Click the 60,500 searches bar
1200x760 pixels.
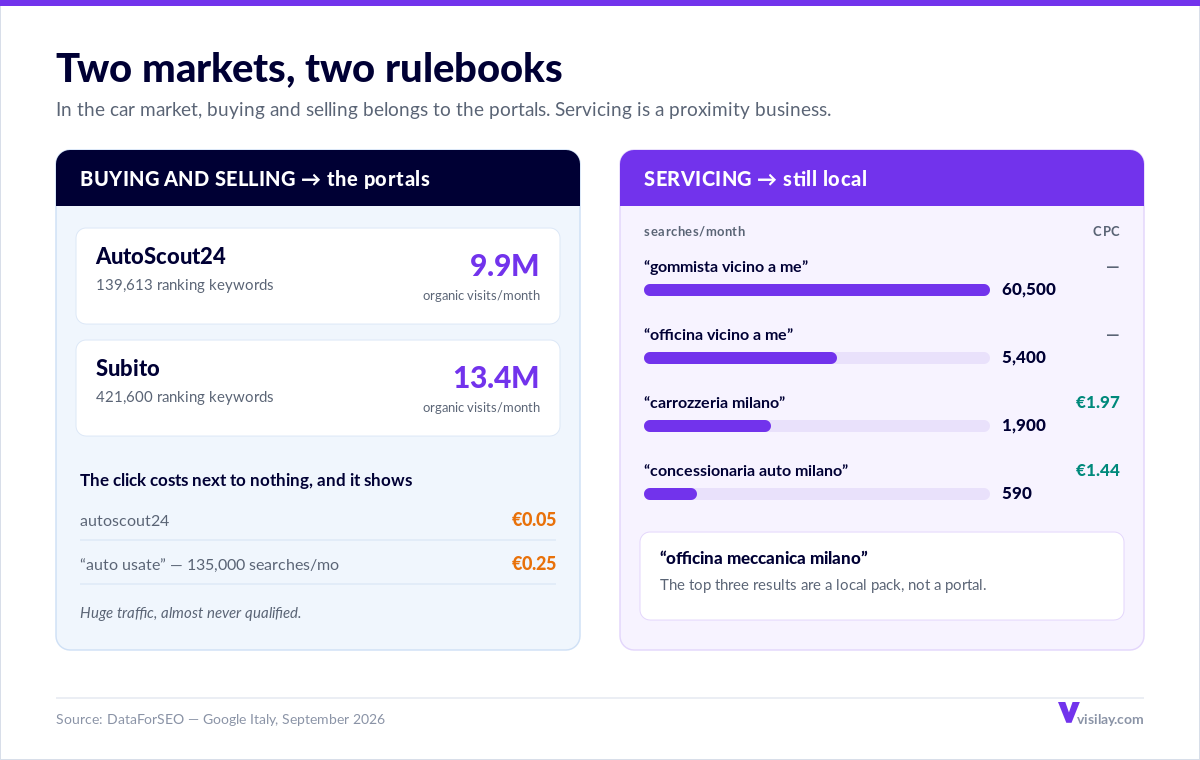[817, 290]
